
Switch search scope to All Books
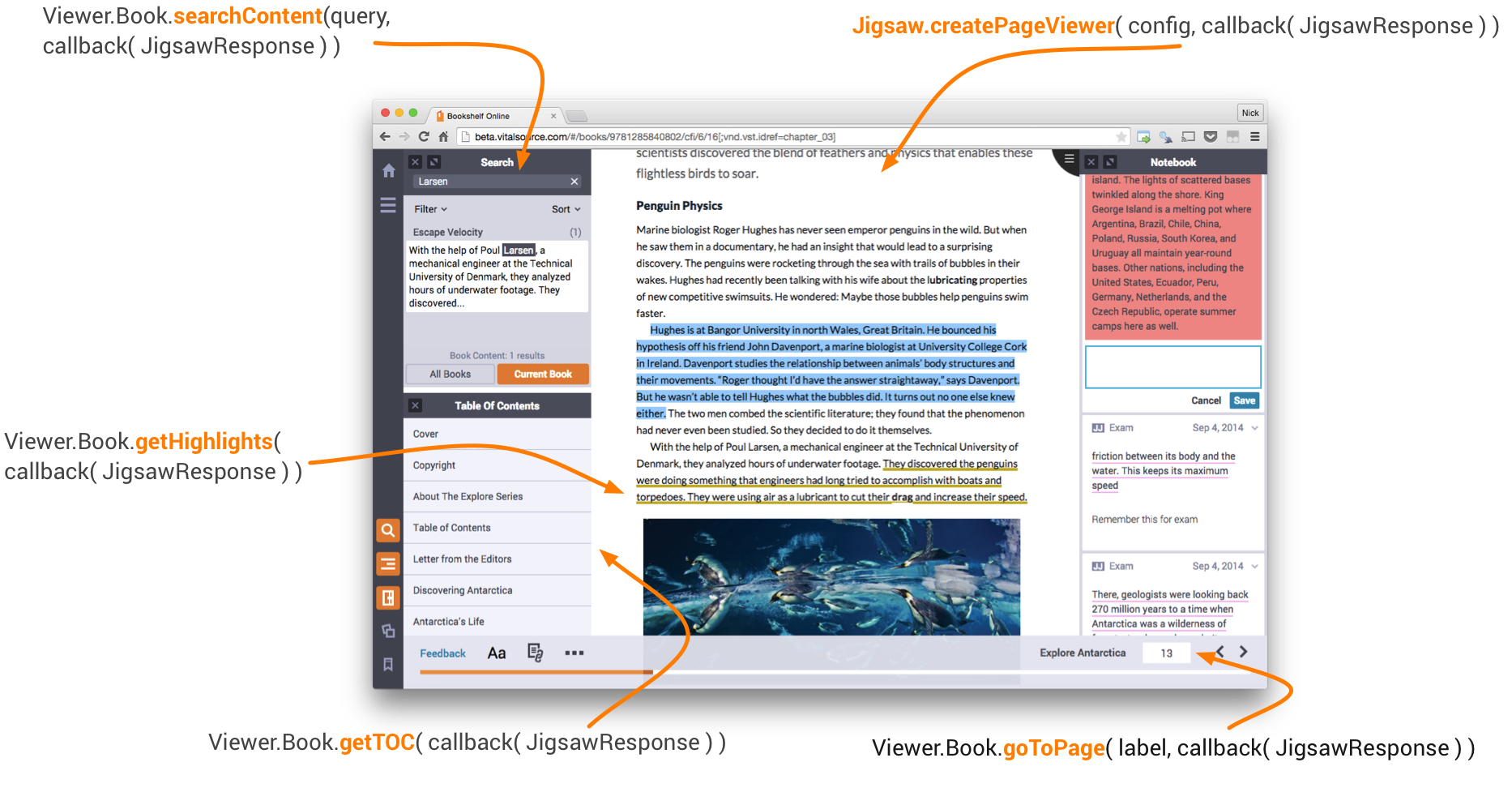(x=450, y=374)
